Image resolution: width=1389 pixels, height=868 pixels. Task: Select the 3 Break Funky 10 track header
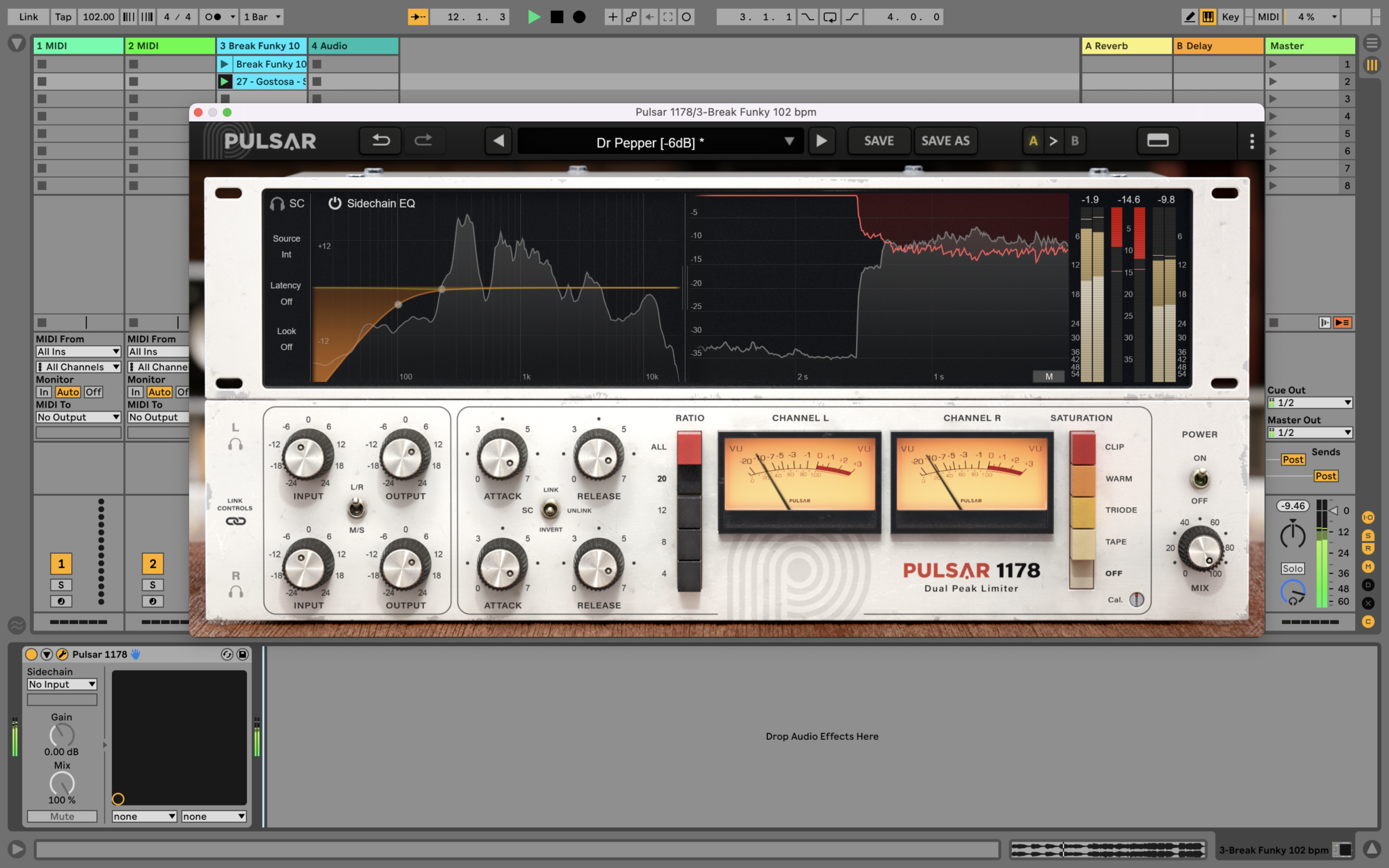point(262,45)
